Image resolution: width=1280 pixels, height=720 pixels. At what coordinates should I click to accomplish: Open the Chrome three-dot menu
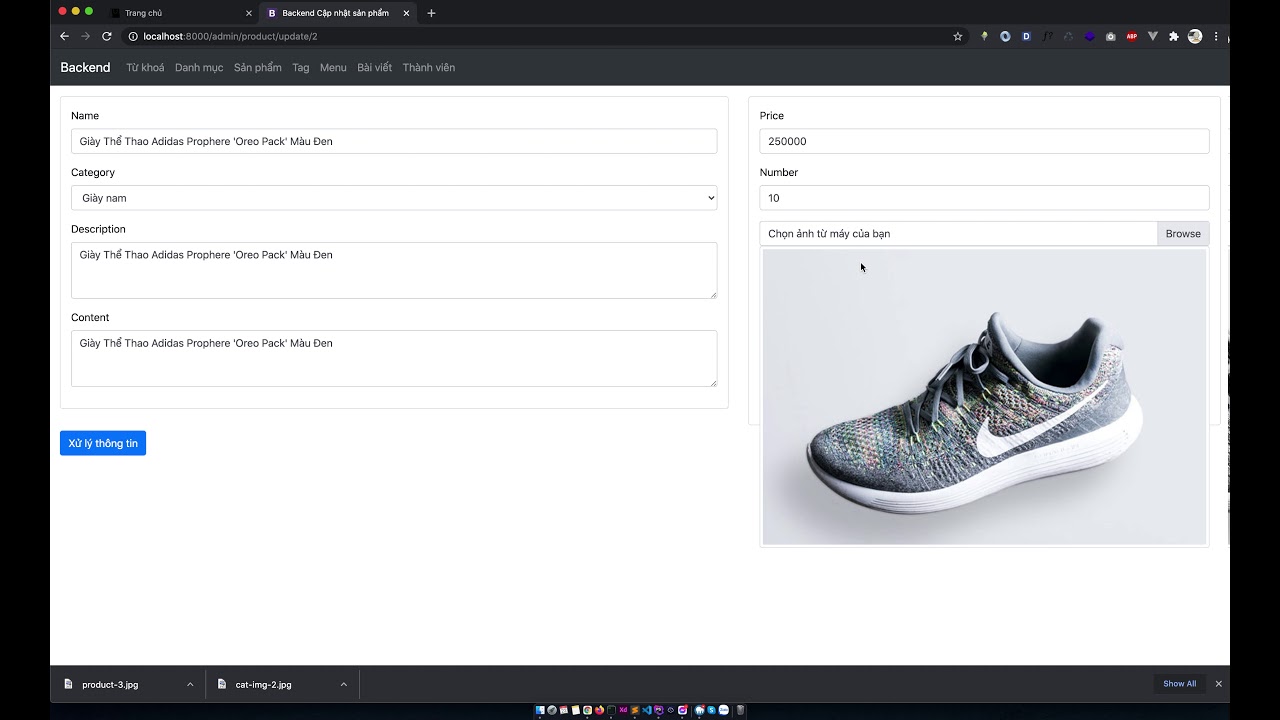tap(1216, 36)
